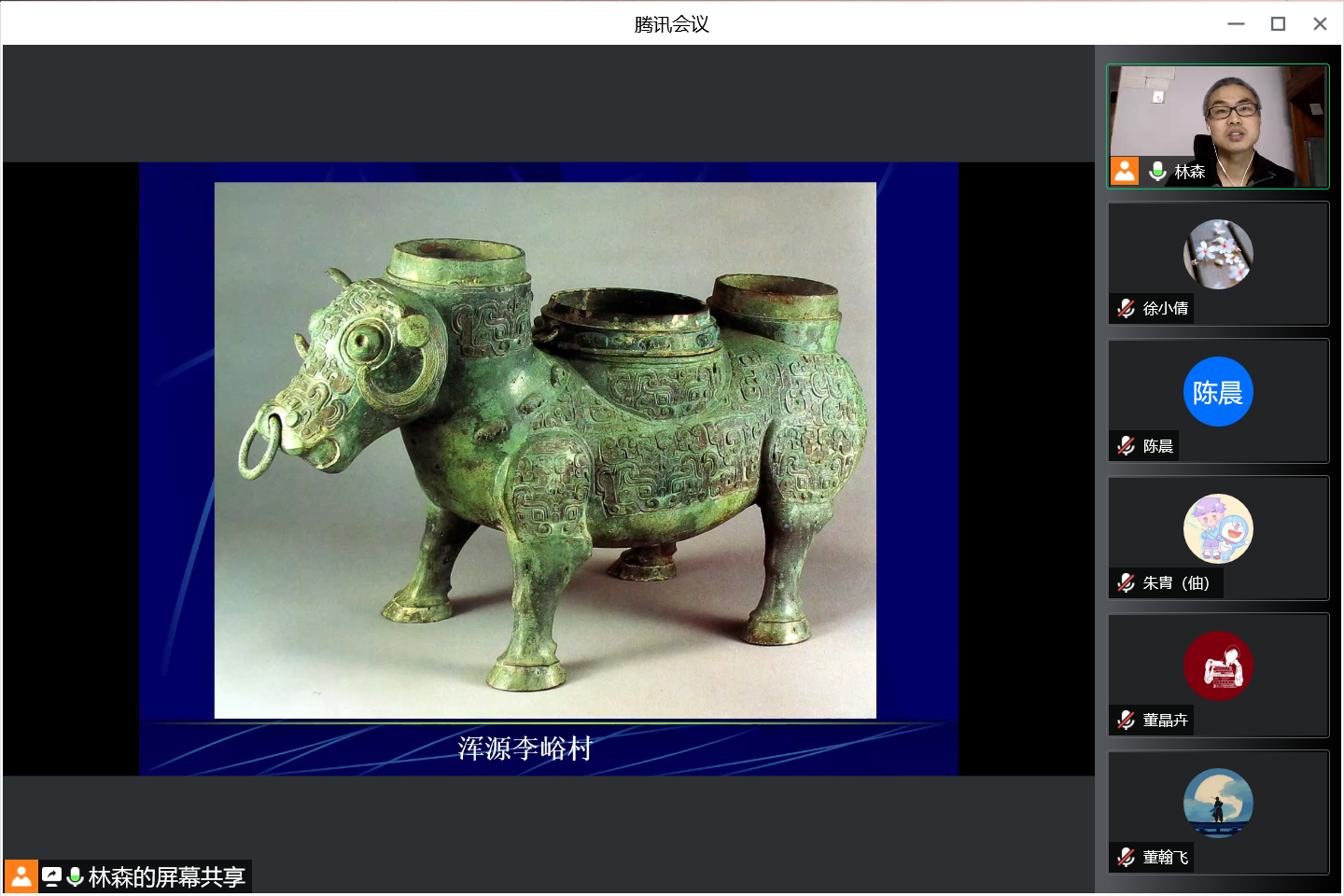The width and height of the screenshot is (1344, 896).
Task: Select the blue 陈晨 avatar circle
Action: click(x=1218, y=392)
